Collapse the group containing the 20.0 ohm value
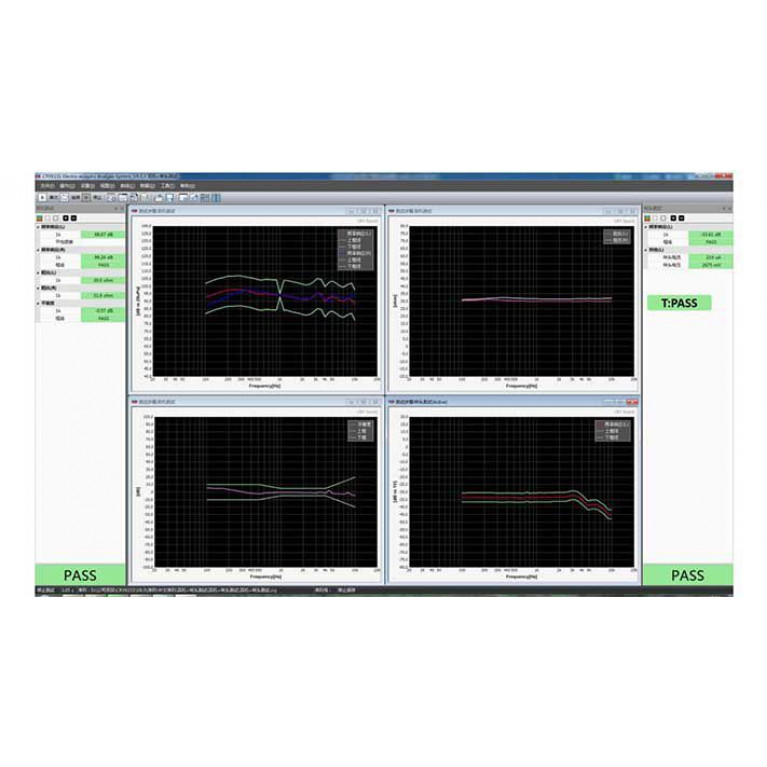 tap(38, 272)
